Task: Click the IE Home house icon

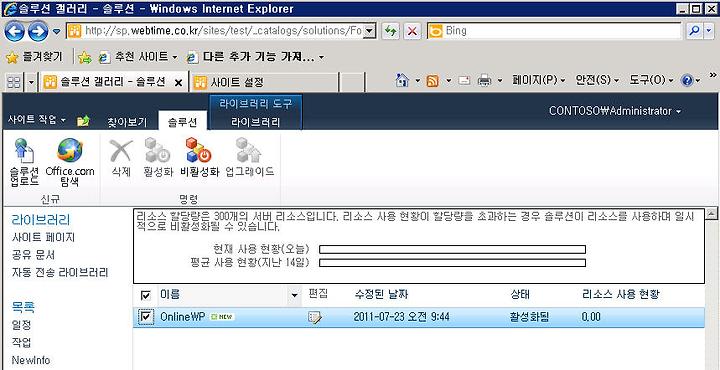Action: click(x=402, y=81)
